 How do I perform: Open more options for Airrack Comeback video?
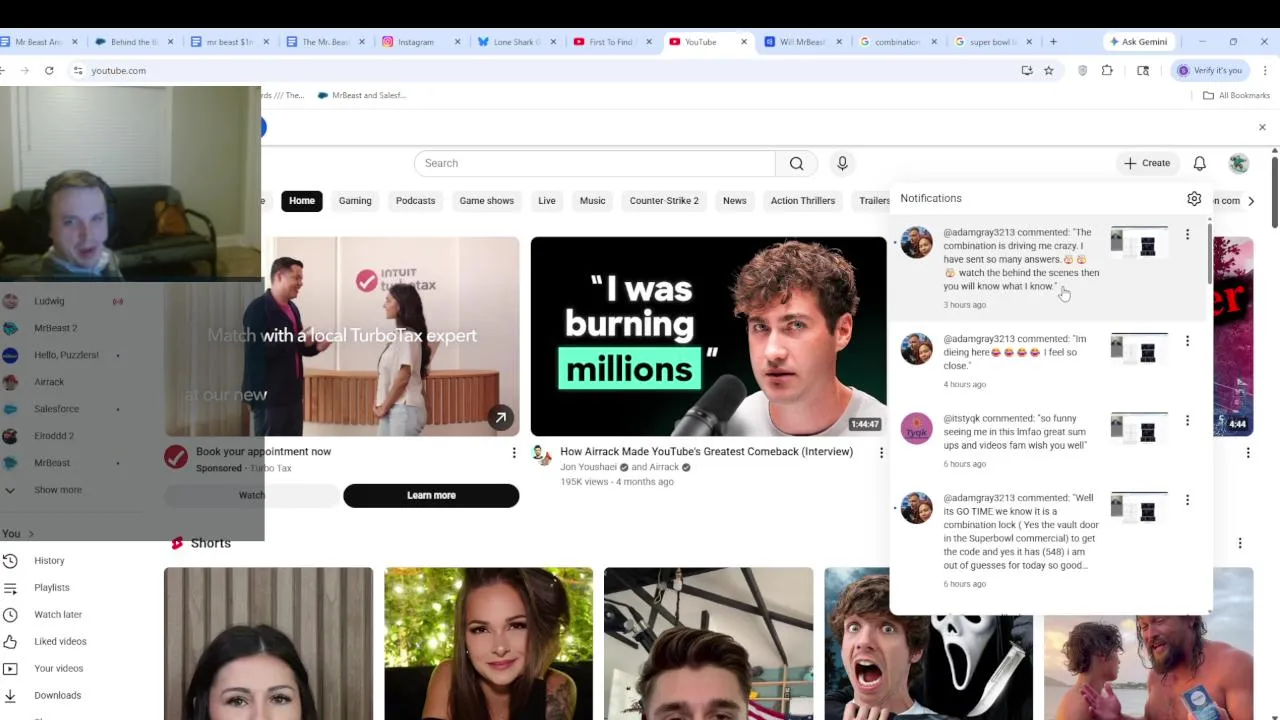[881, 453]
